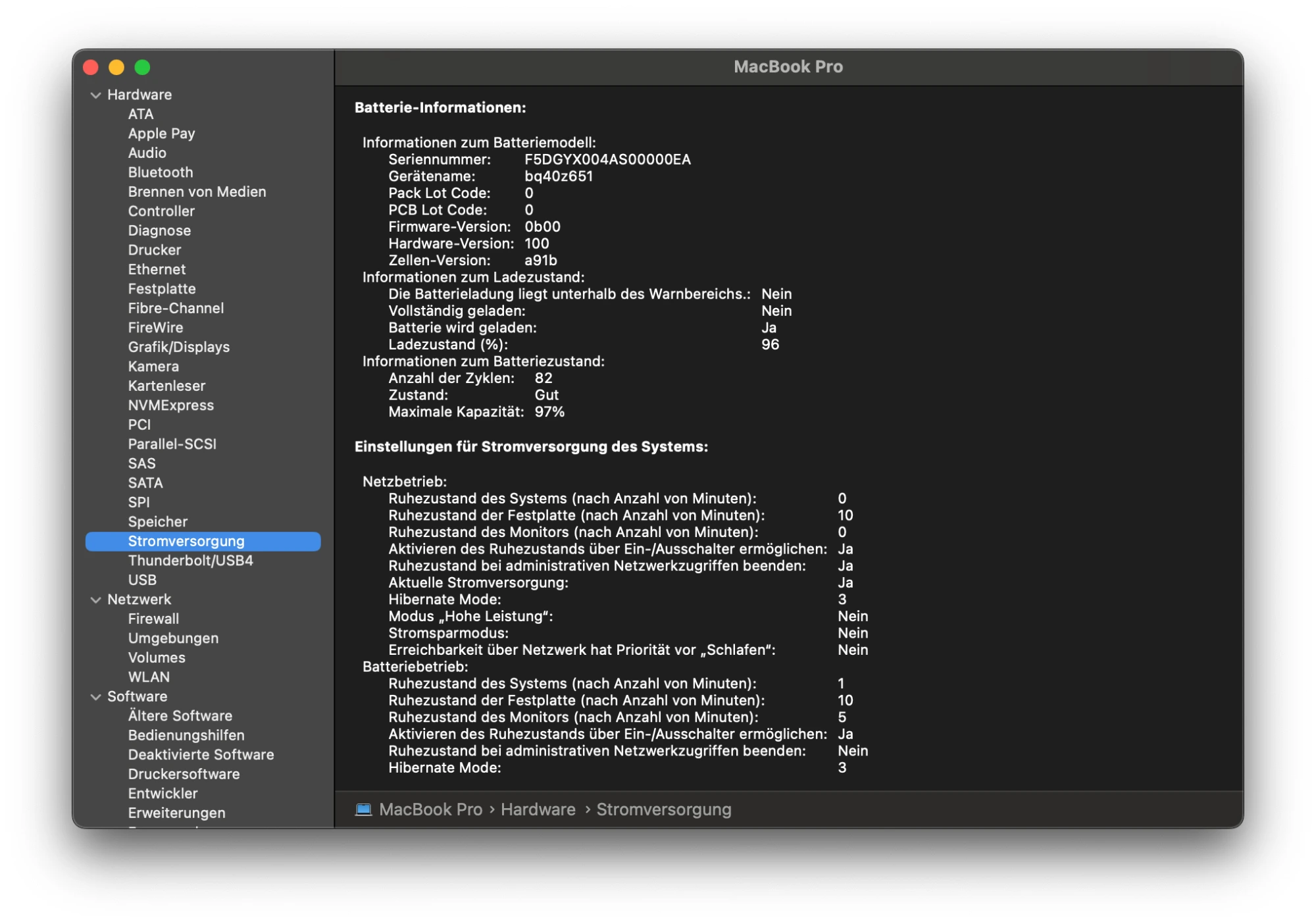Viewport: 1316px width, 924px height.
Task: Select Bluetooth in the sidebar
Action: 161,172
